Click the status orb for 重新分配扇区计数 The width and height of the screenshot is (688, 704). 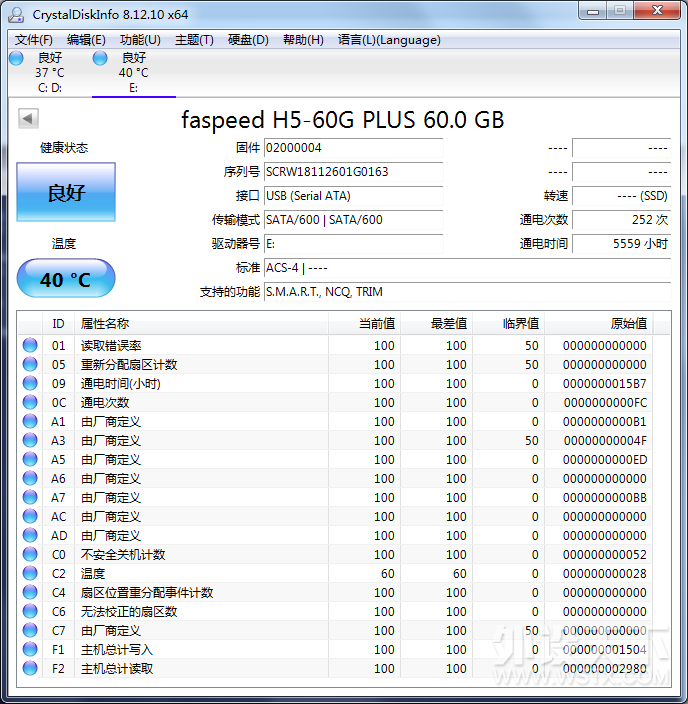30,364
